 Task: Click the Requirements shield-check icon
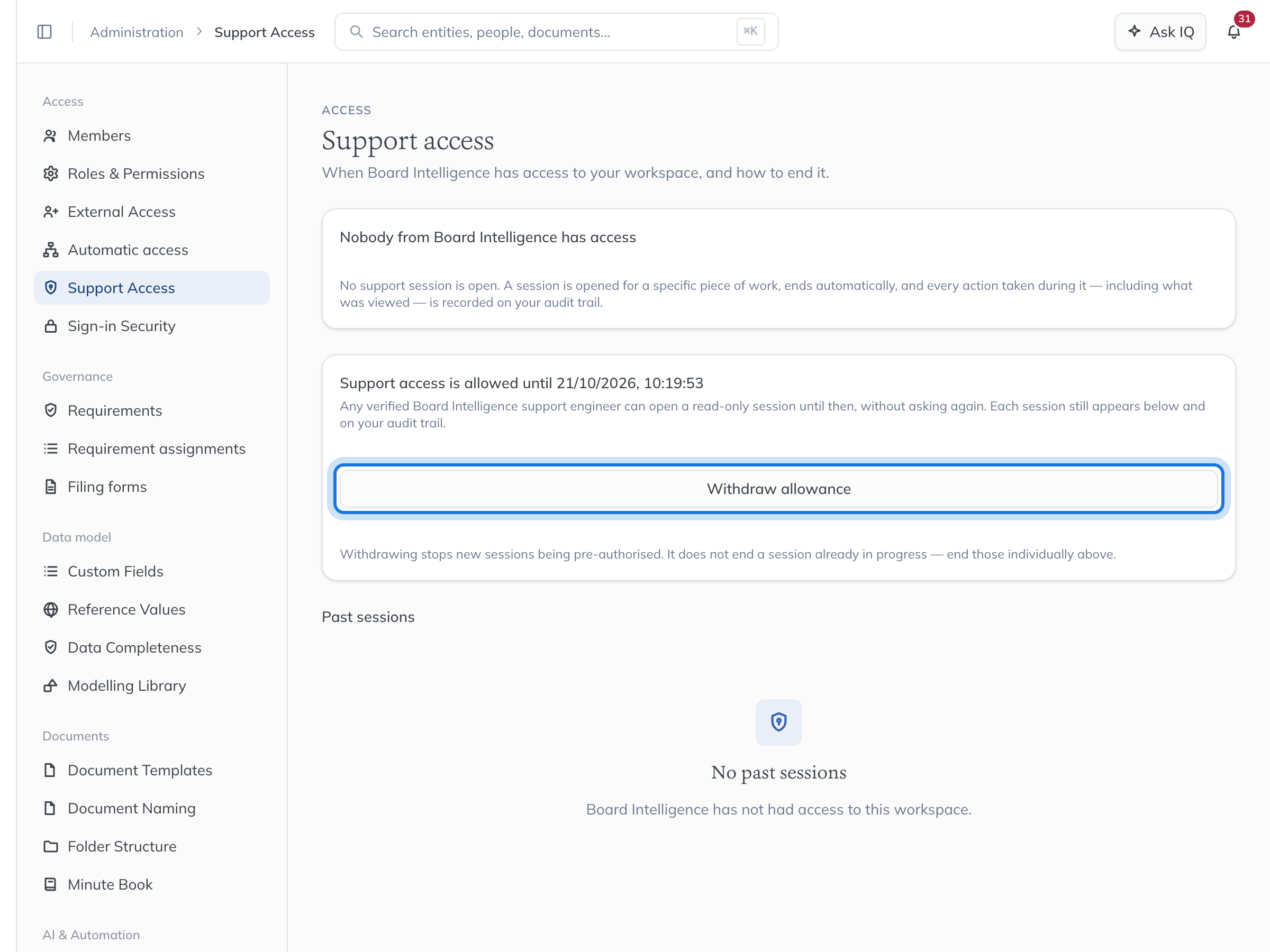click(x=50, y=410)
